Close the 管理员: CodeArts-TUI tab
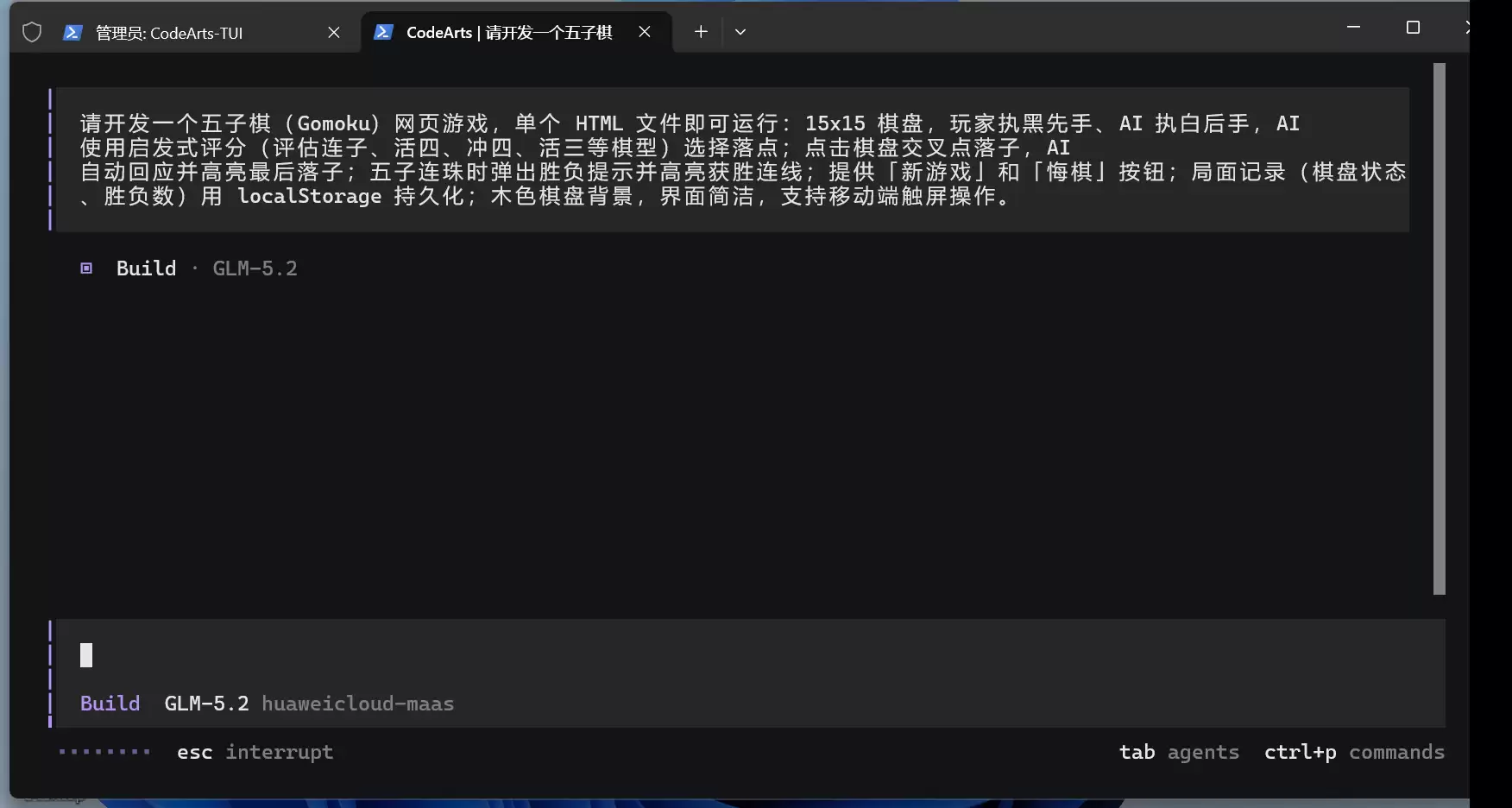This screenshot has height=808, width=1512. [x=334, y=33]
